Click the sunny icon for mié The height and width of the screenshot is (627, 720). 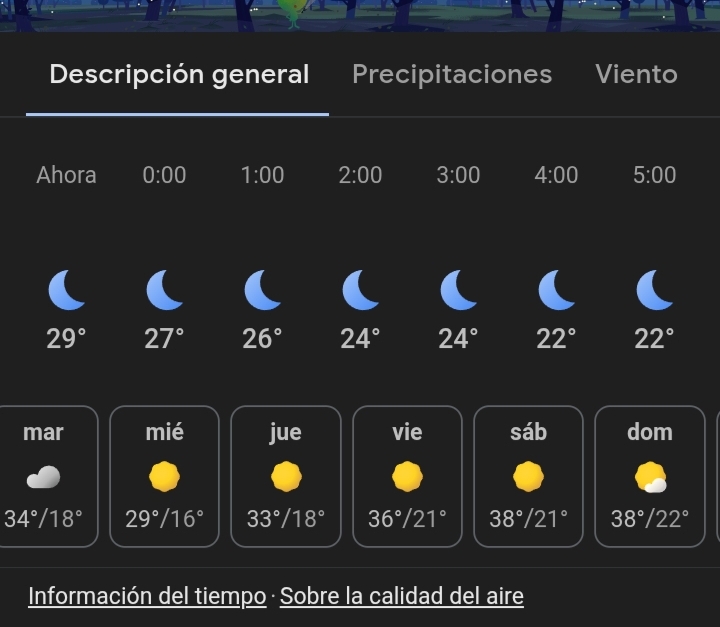[x=164, y=476]
